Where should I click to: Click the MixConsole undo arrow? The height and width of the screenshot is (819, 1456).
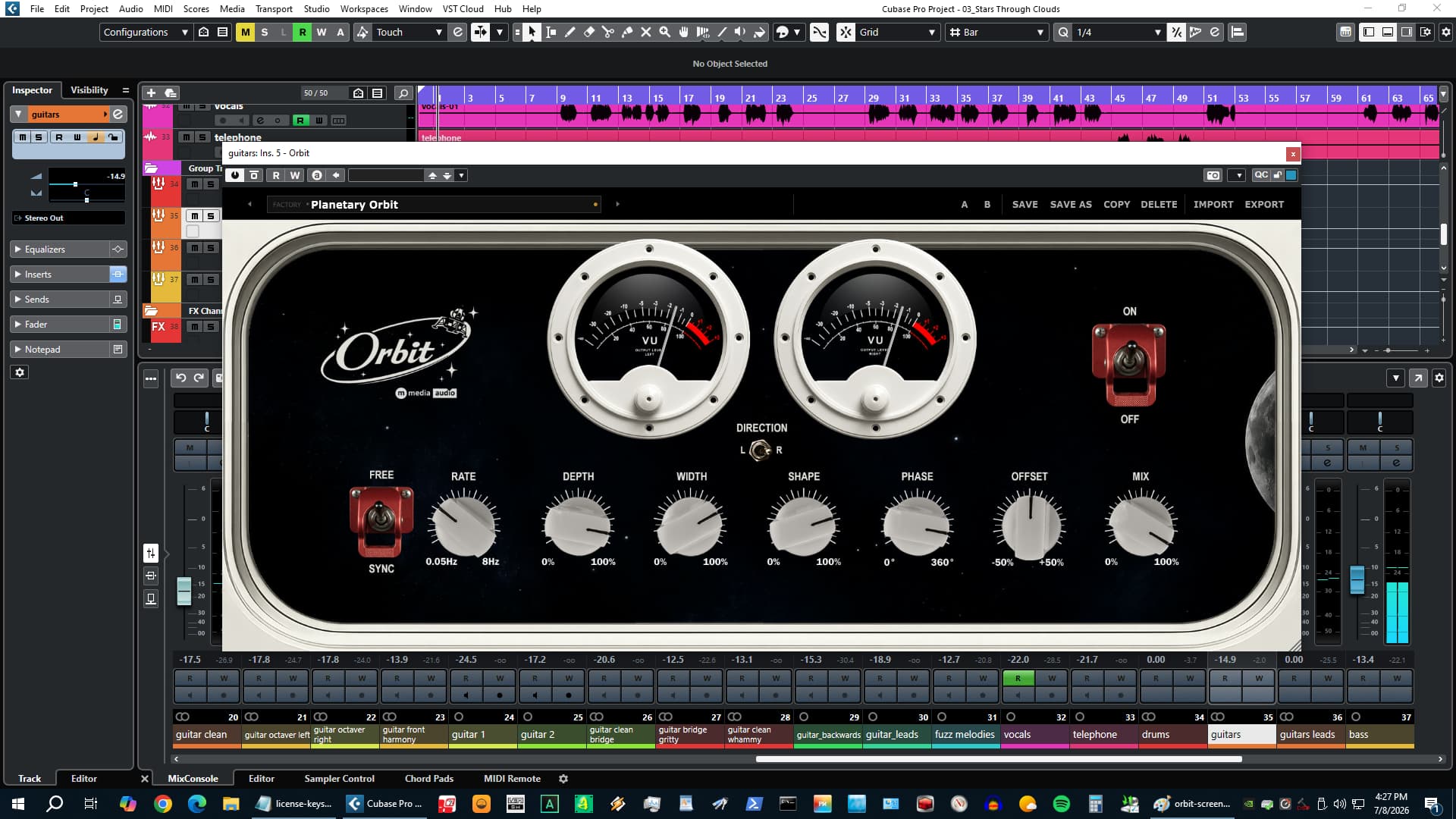coord(180,378)
